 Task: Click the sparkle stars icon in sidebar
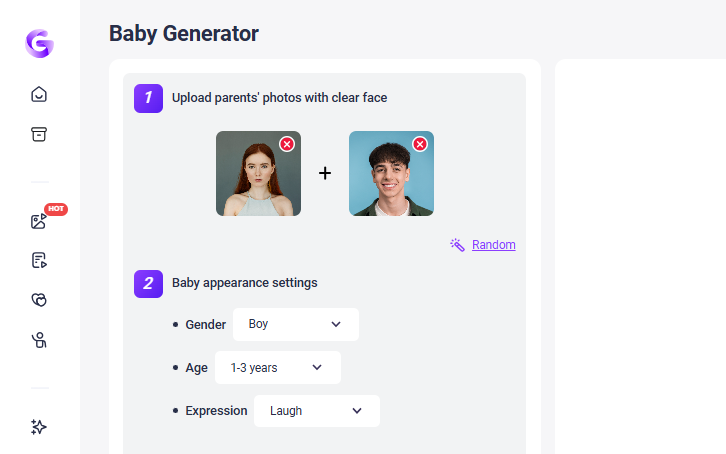click(x=39, y=427)
